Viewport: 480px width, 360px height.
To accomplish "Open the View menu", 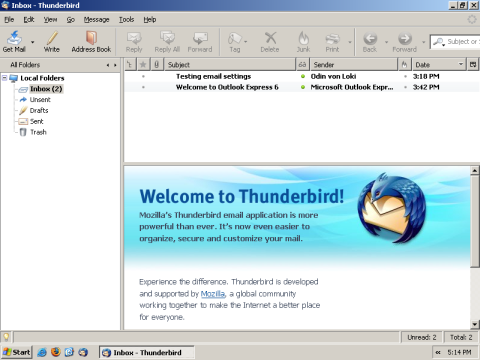I will pyautogui.click(x=50, y=20).
